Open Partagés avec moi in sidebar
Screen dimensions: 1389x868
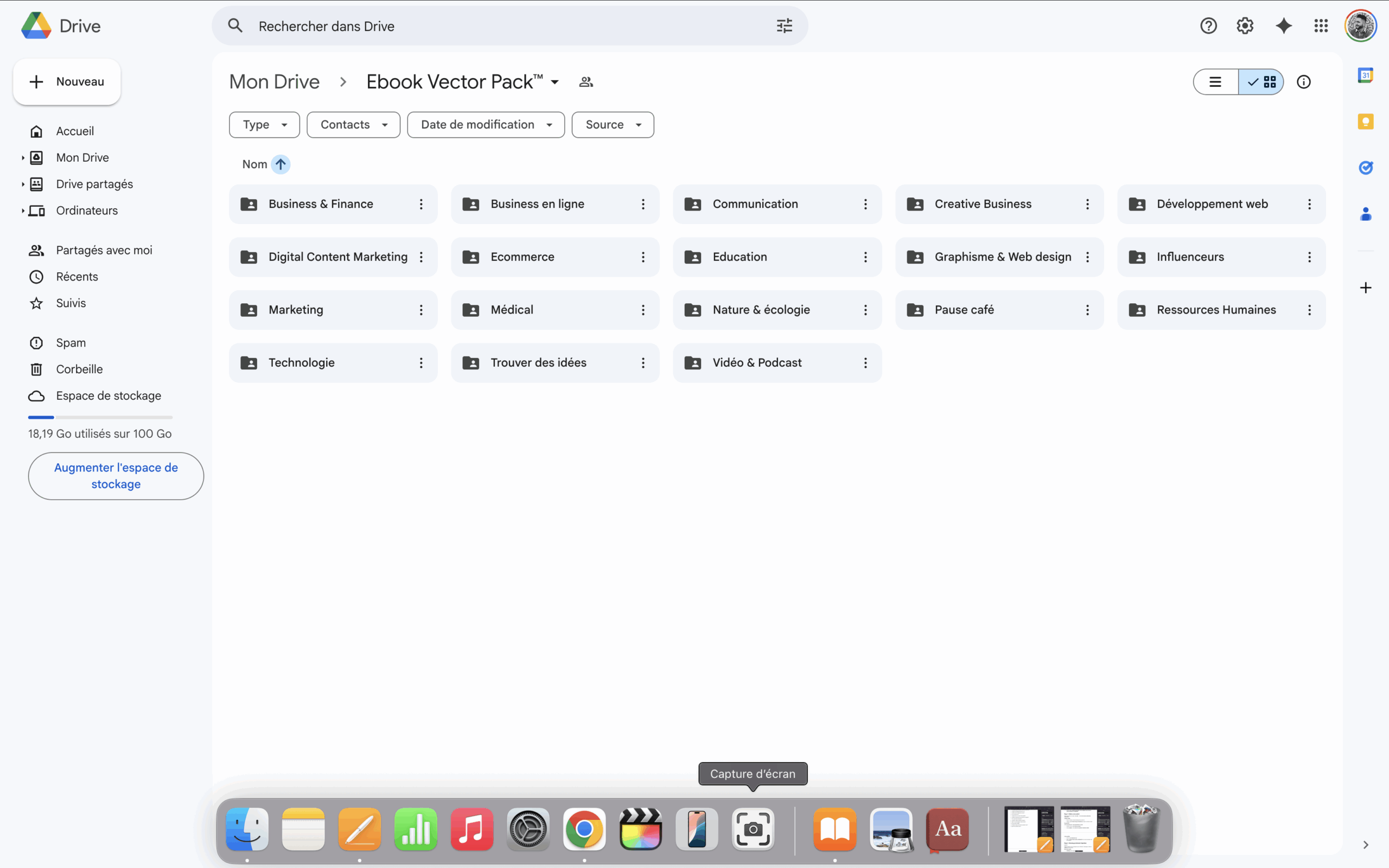[104, 250]
